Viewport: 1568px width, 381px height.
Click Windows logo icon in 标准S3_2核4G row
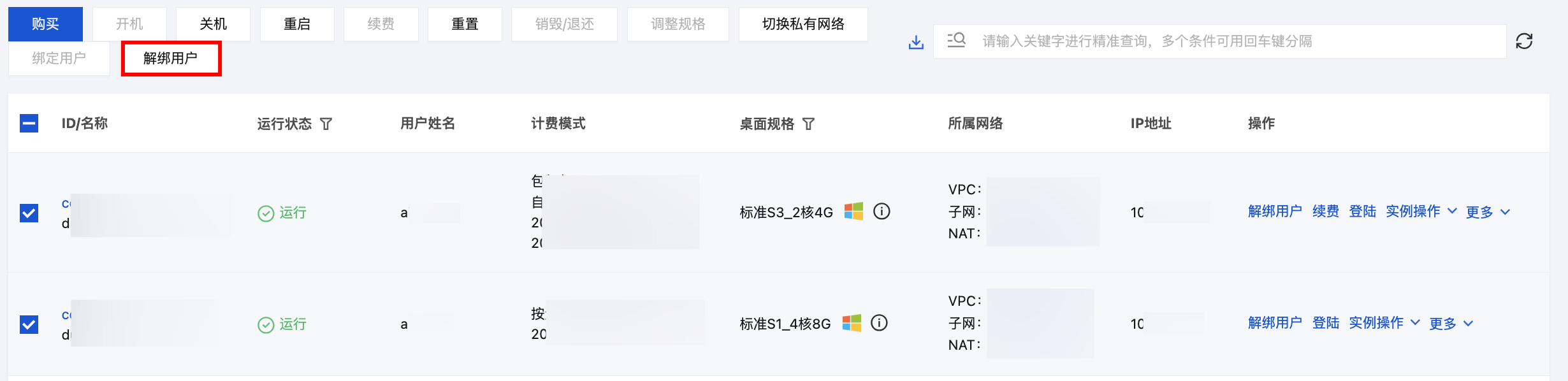click(853, 212)
